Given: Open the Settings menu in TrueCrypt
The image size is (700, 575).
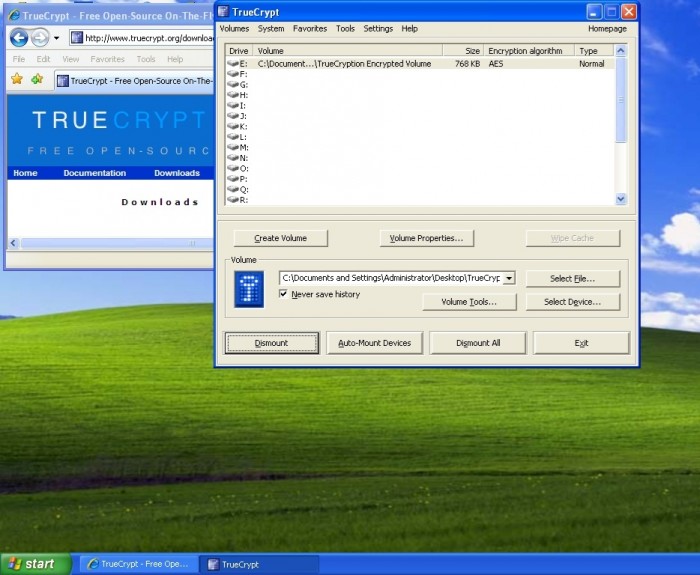Looking at the screenshot, I should (x=378, y=29).
